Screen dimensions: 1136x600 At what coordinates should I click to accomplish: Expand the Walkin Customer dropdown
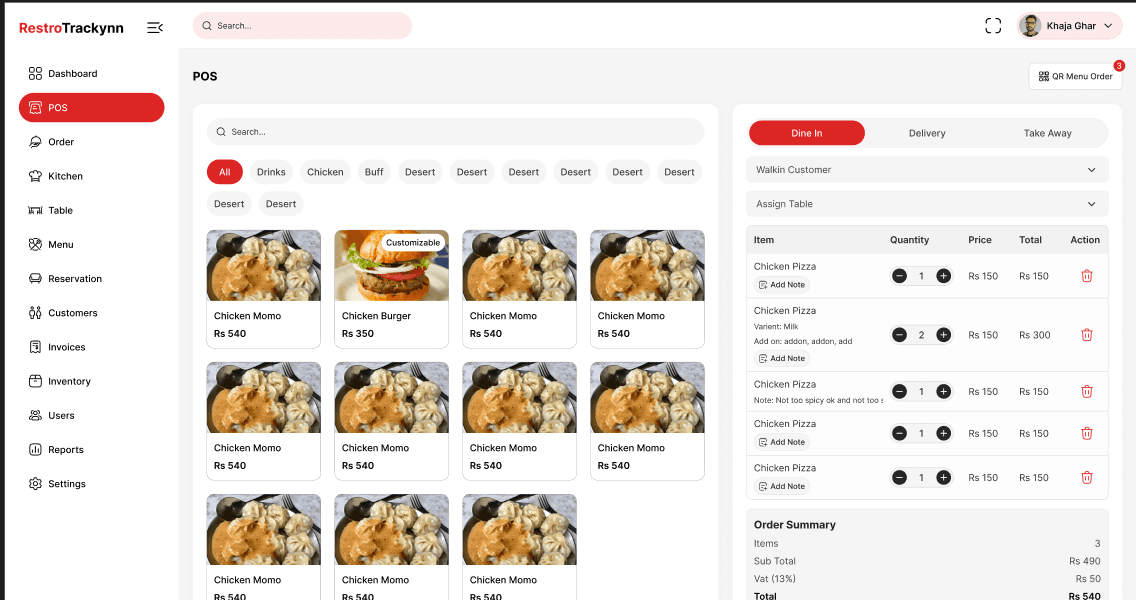click(926, 170)
